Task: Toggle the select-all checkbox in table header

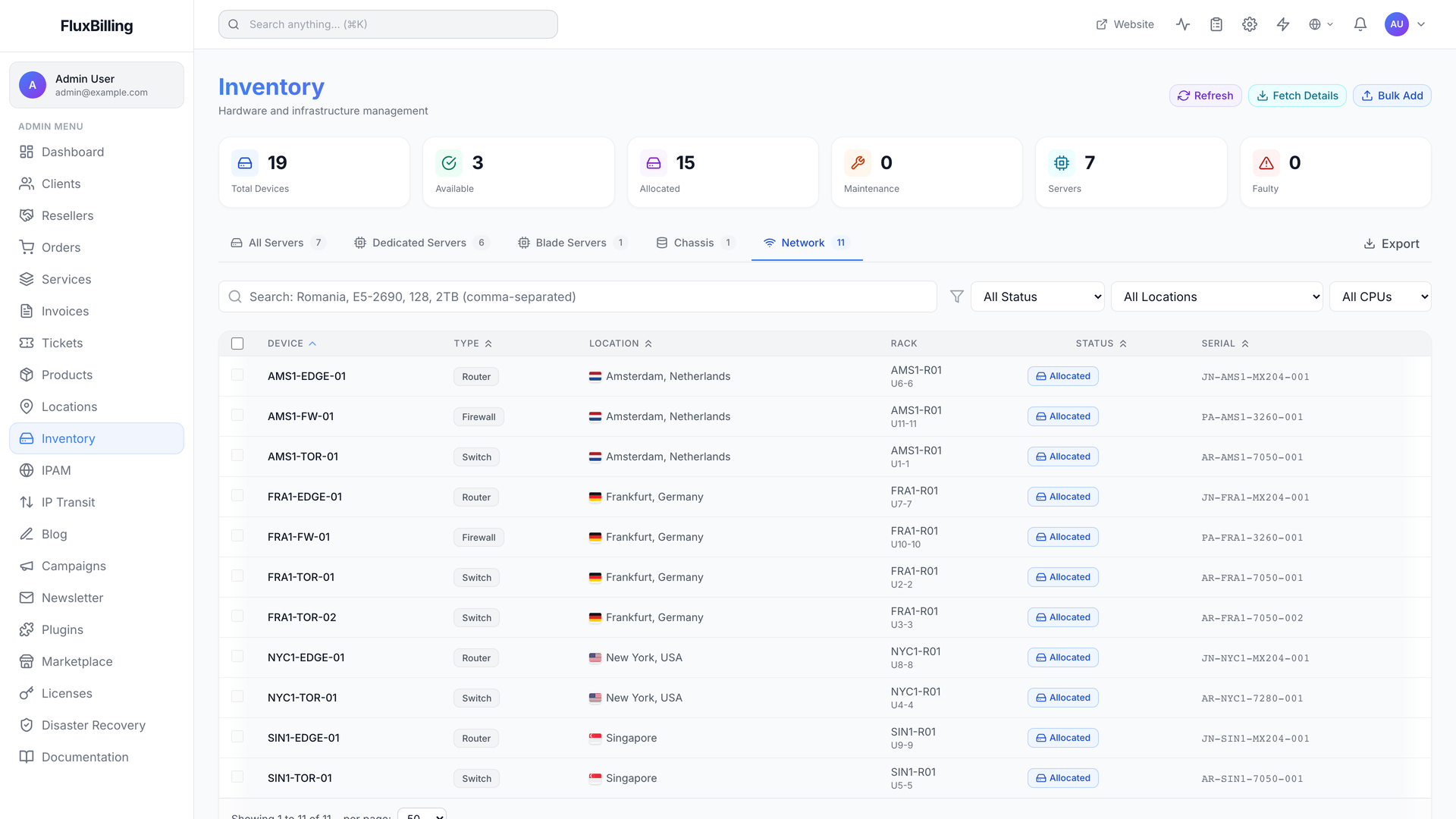Action: pyautogui.click(x=237, y=344)
